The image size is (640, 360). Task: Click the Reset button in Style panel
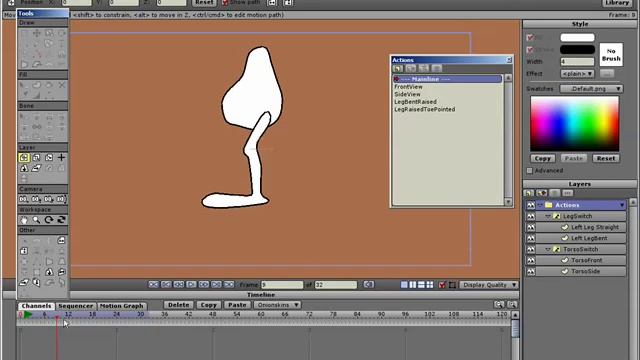606,158
